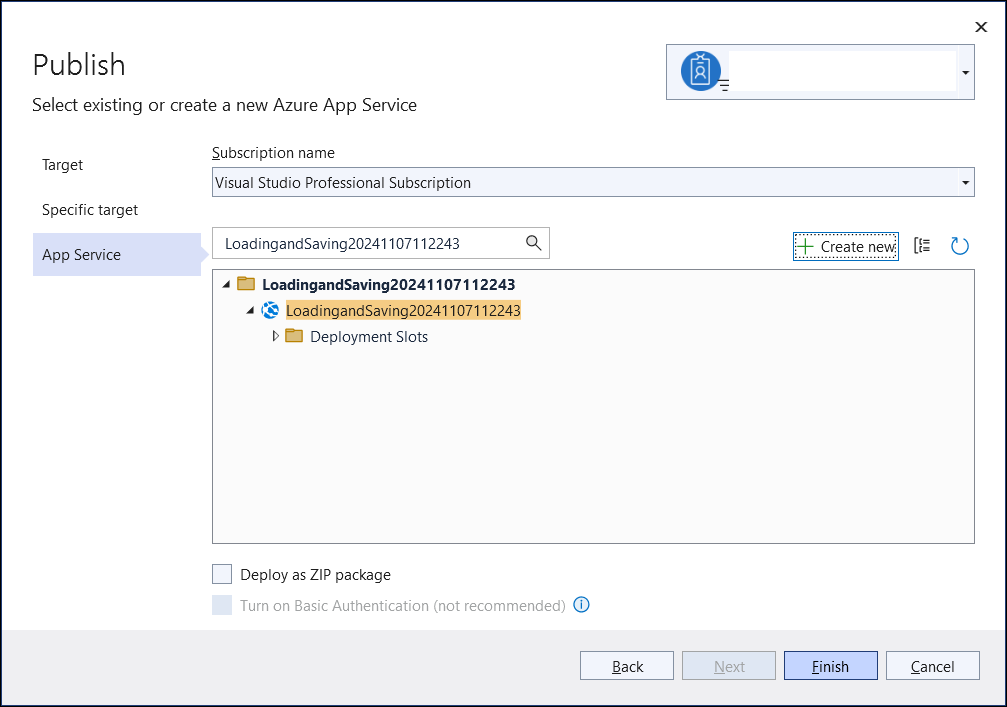Viewport: 1007px width, 707px height.
Task: Collapse the LoadingandSaving20241107112243 resource group folder
Action: (226, 284)
